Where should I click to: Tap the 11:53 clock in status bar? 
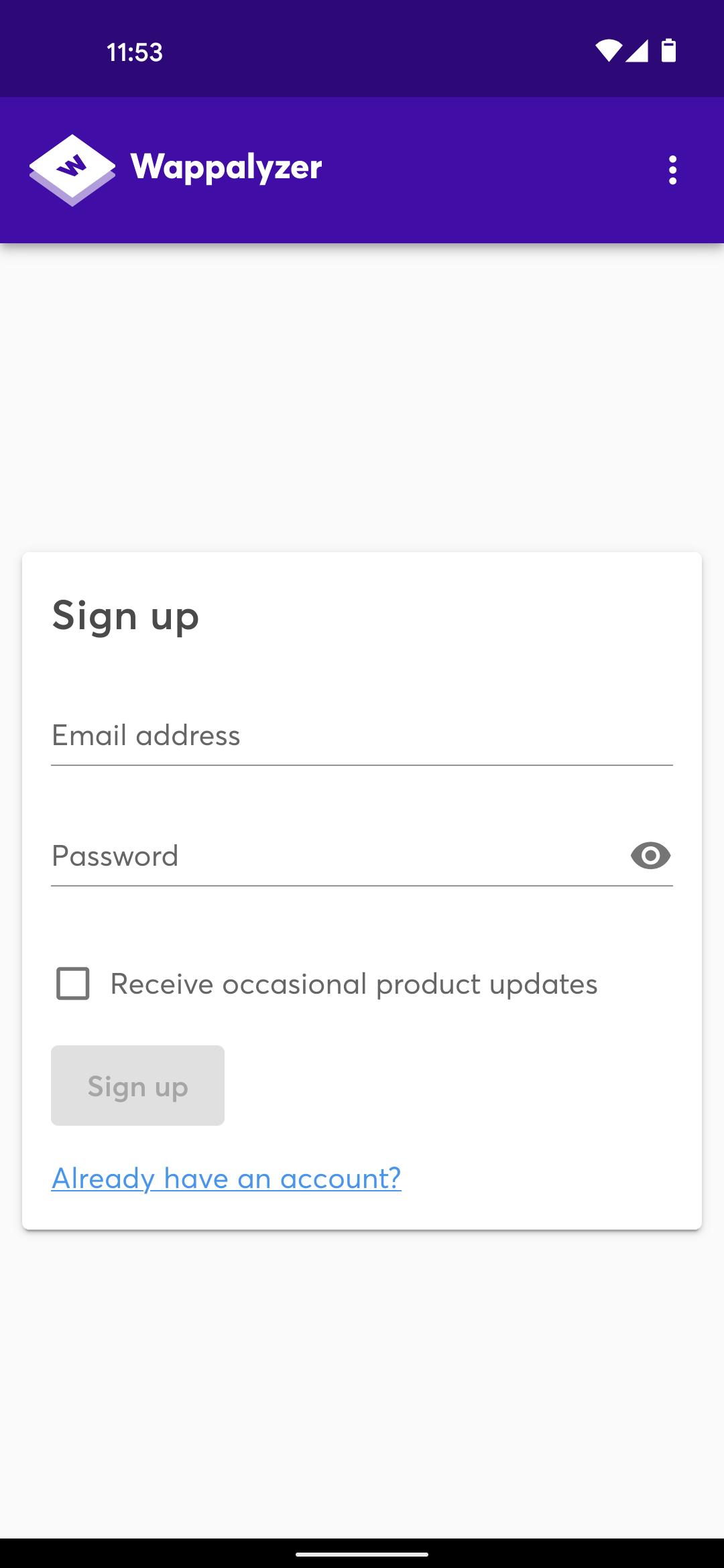tap(135, 52)
